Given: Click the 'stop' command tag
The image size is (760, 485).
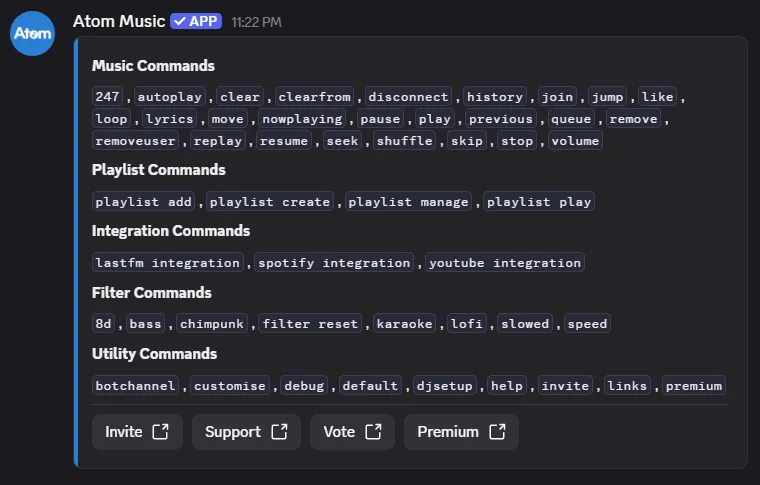Looking at the screenshot, I should (x=517, y=141).
